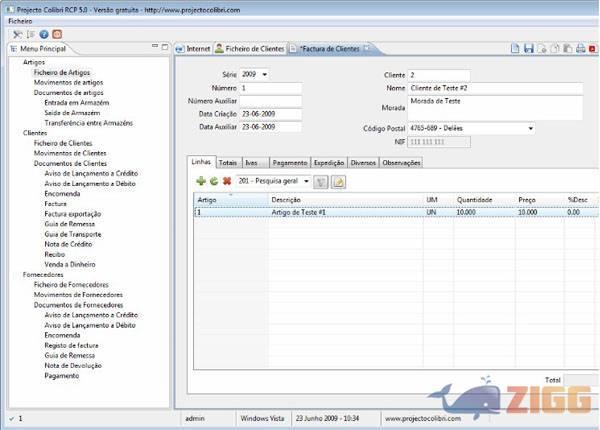Click the new document icon

pos(515,48)
